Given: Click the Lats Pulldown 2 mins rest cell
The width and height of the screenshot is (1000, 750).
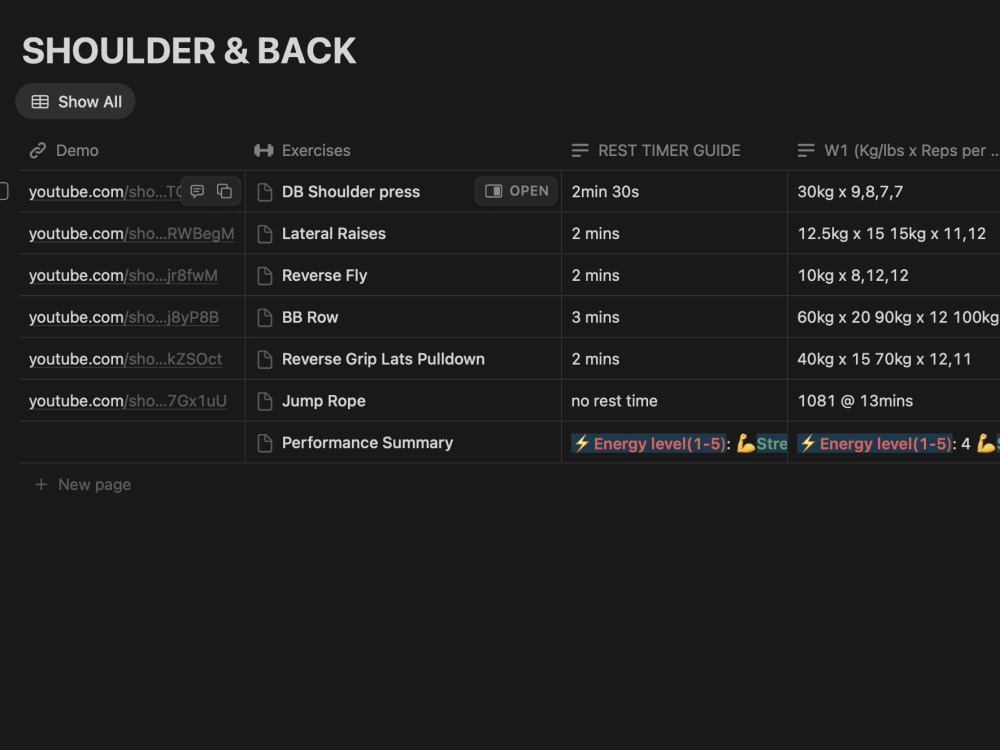Looking at the screenshot, I should click(x=674, y=359).
